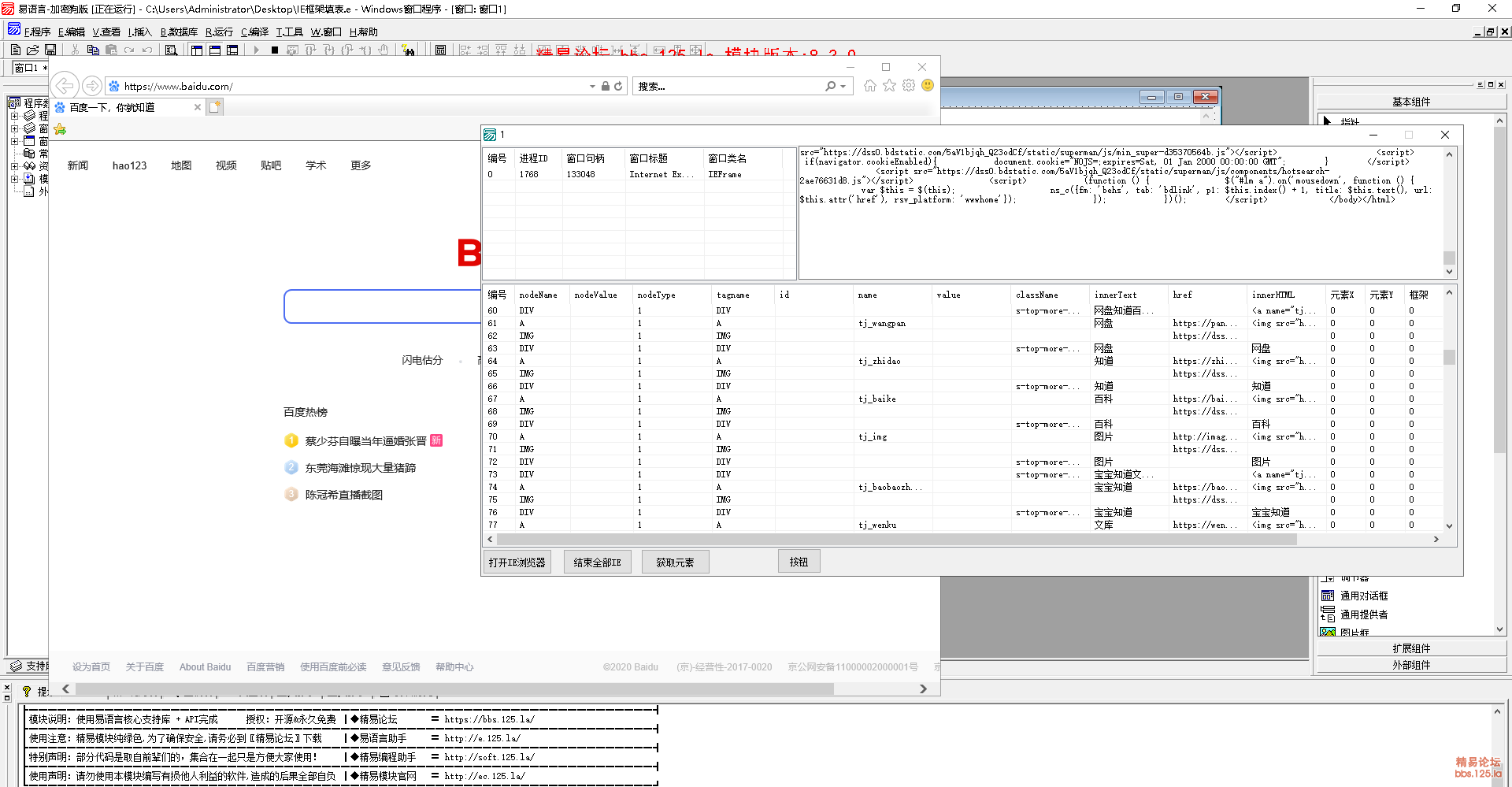Open the H.帮助 menu

coord(364,32)
